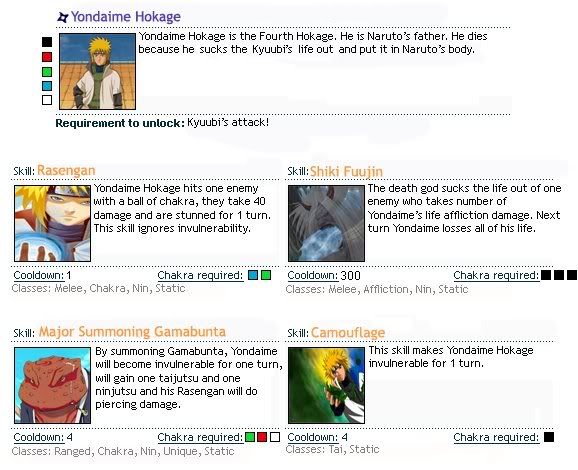Click the Cooldown label under Shiki Fuujin

click(x=312, y=275)
